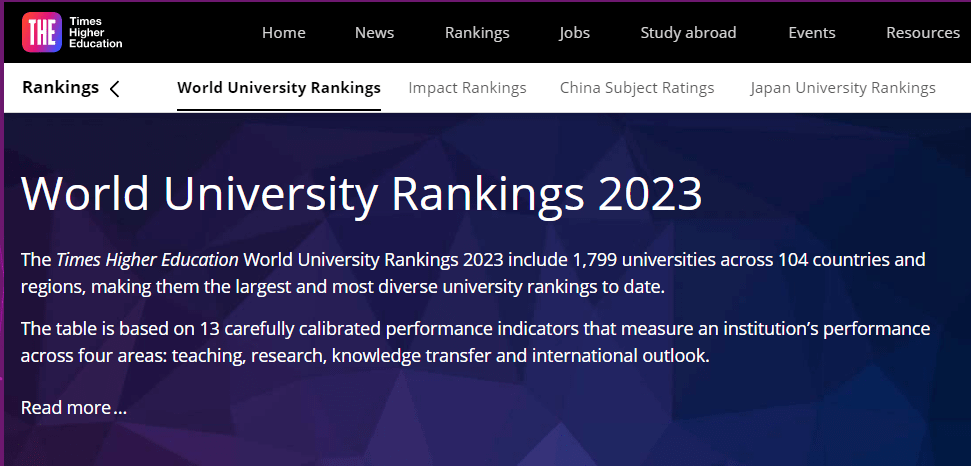Click the Read more… link

(74, 408)
